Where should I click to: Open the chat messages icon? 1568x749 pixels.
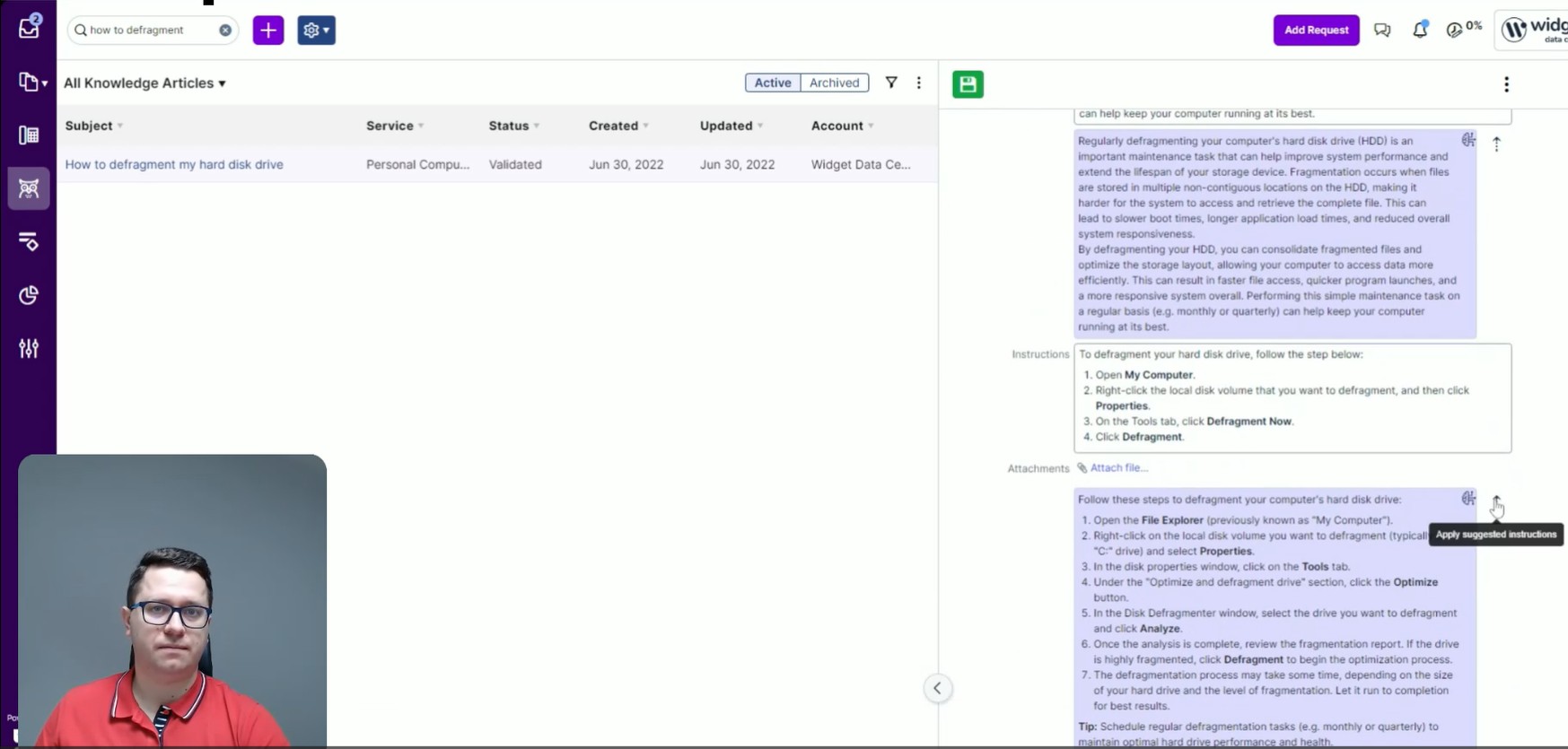coord(1382,30)
